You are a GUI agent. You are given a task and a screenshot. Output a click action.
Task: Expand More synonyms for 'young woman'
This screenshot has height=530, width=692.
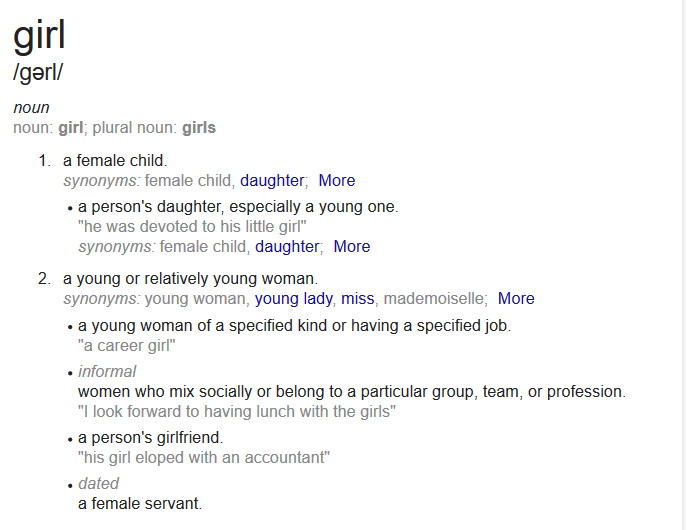pyautogui.click(x=516, y=298)
